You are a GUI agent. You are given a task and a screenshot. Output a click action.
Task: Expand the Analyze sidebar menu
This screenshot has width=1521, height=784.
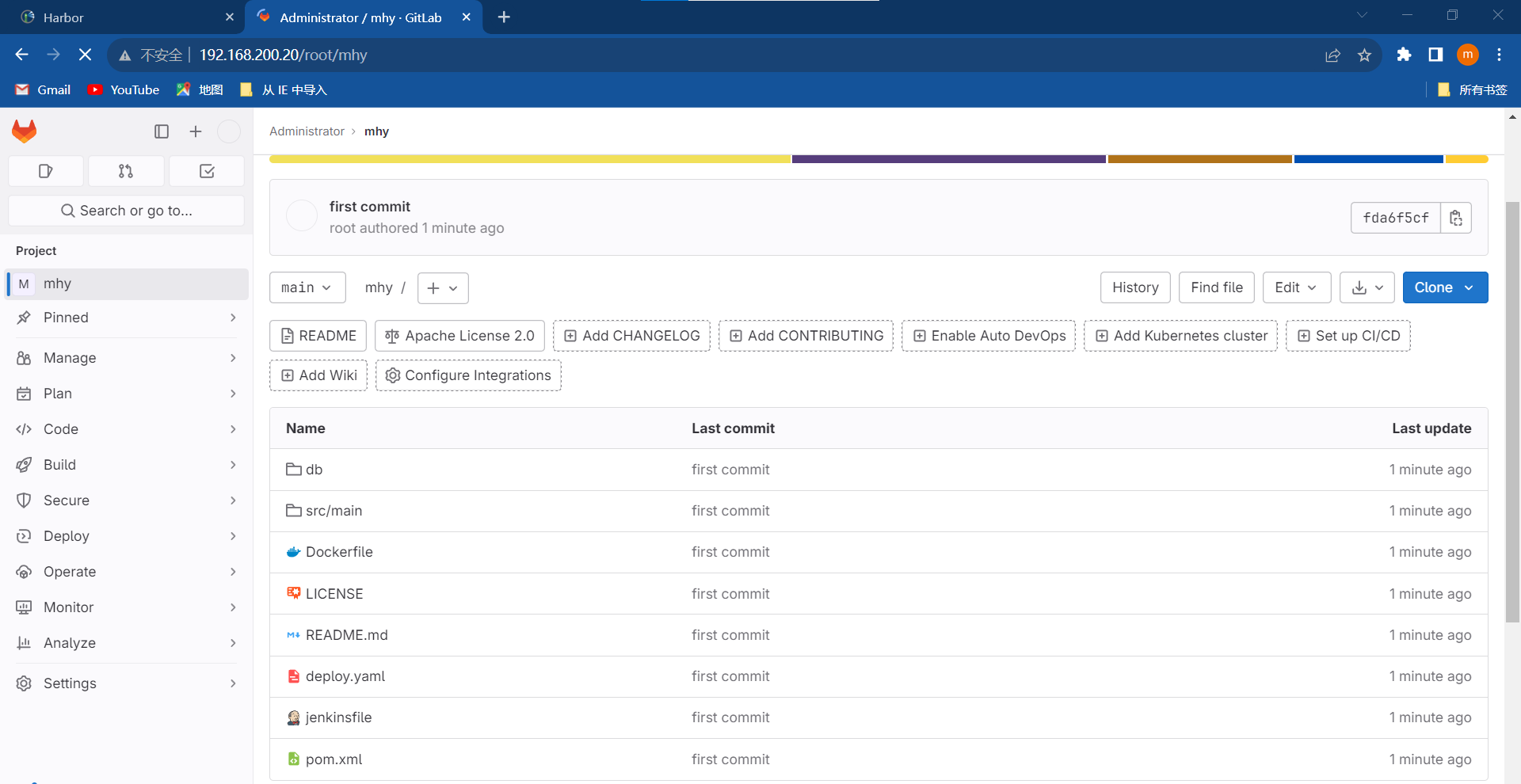127,643
